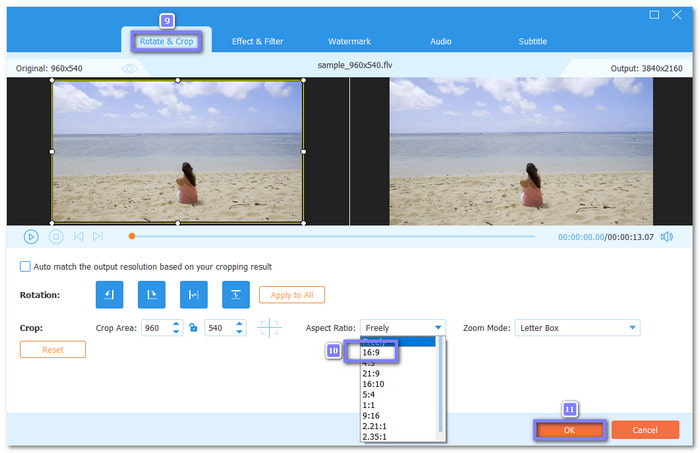The width and height of the screenshot is (700, 453).
Task: Click the aspect ratio list scrollbar
Action: (x=441, y=385)
